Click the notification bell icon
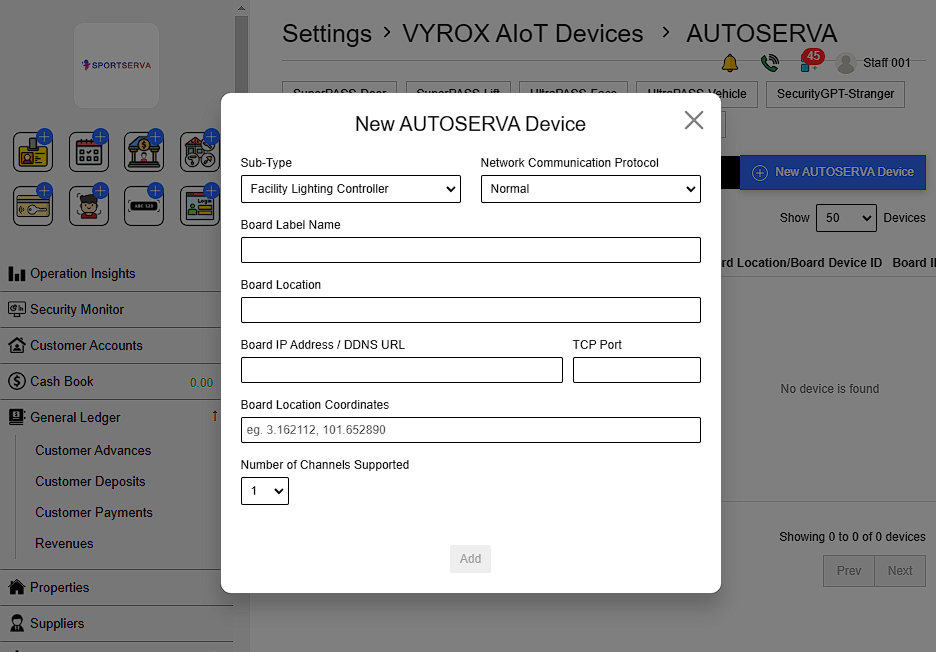 click(x=729, y=63)
